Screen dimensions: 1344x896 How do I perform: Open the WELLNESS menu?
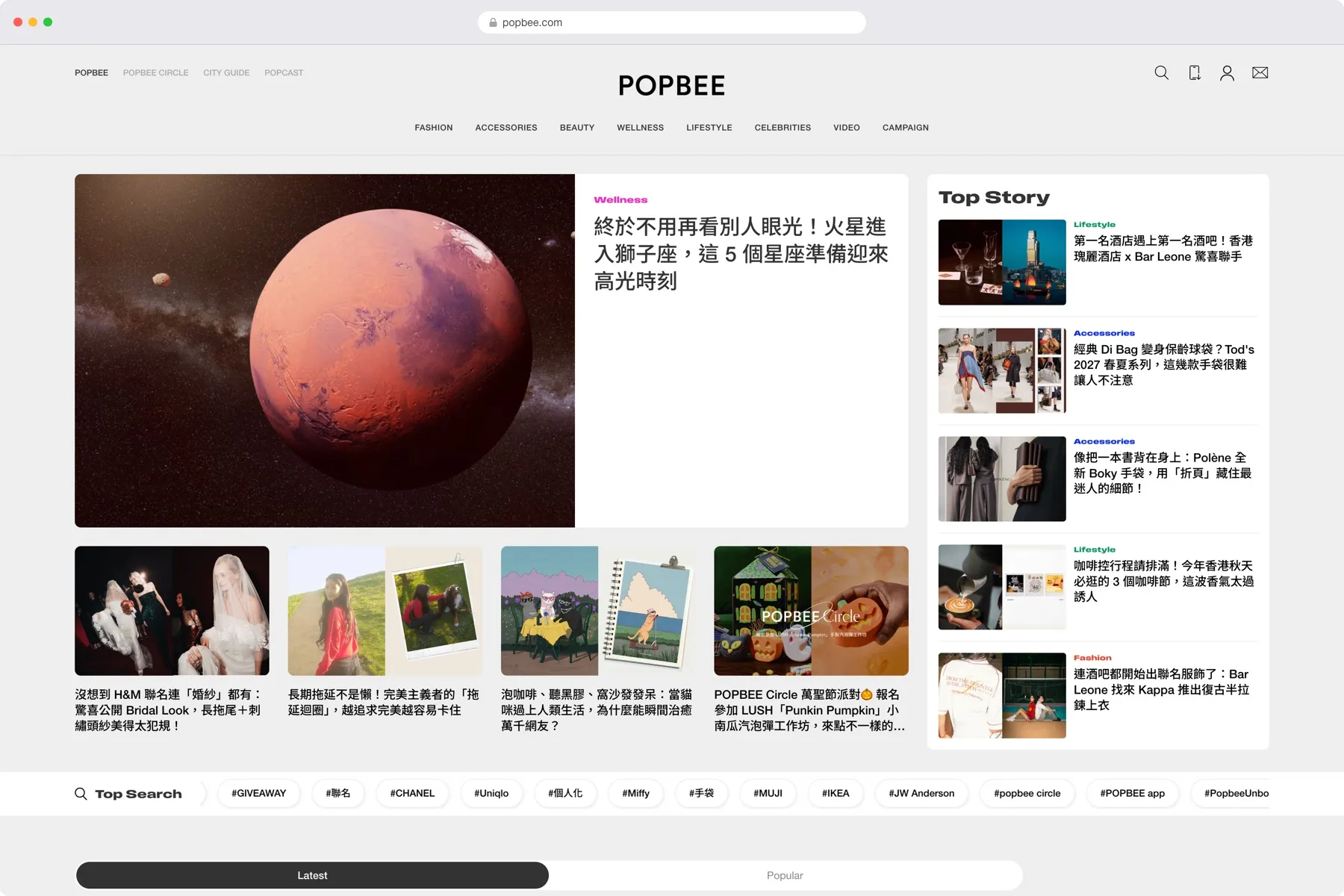tap(640, 128)
